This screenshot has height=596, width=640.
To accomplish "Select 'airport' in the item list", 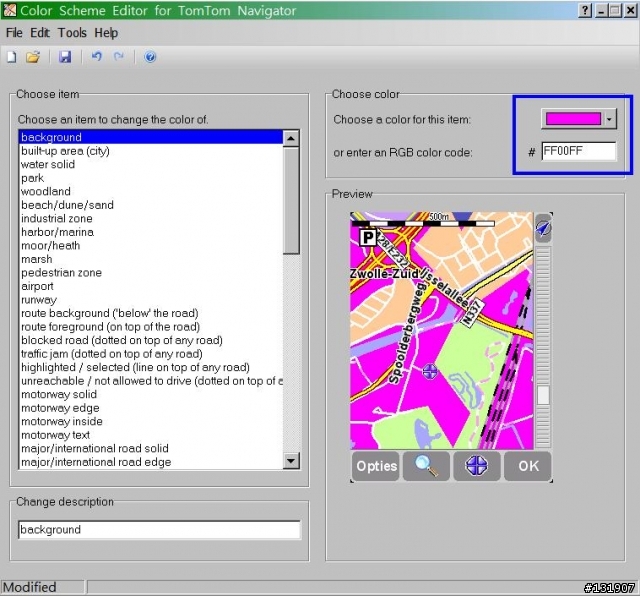I will (151, 286).
